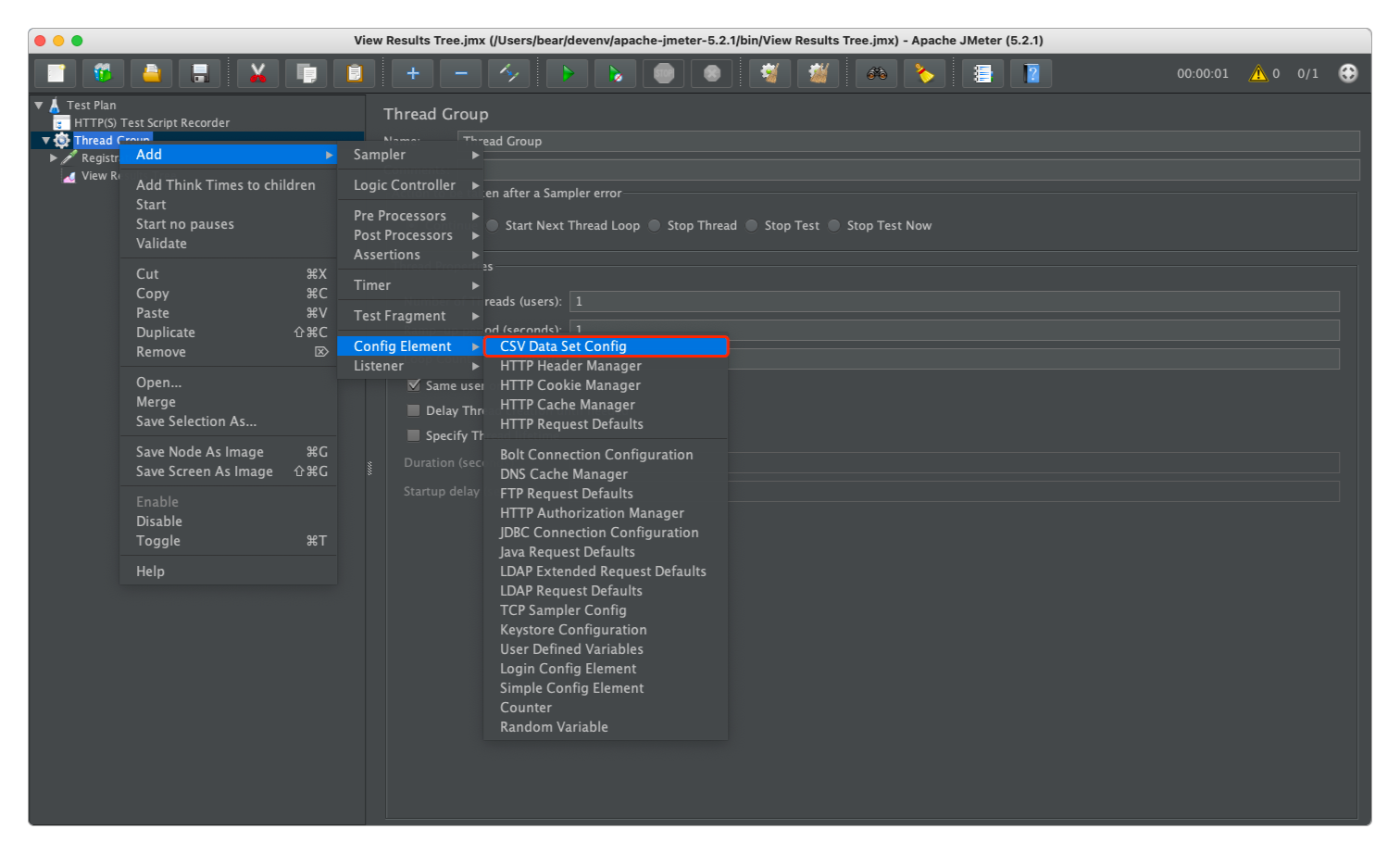The width and height of the screenshot is (1400, 854).
Task: Open the Pre Processors submenu
Action: (411, 216)
